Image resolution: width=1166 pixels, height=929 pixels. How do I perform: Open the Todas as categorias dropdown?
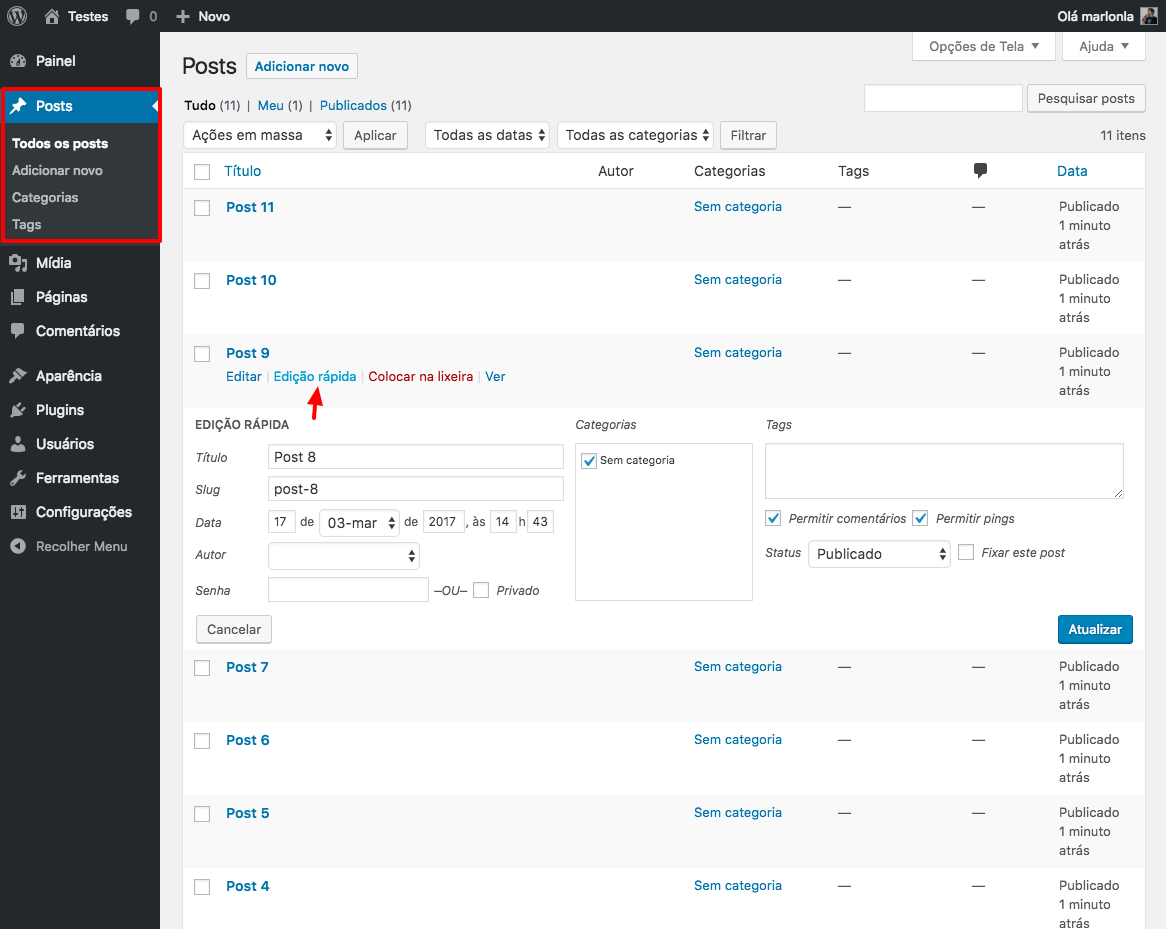click(635, 135)
